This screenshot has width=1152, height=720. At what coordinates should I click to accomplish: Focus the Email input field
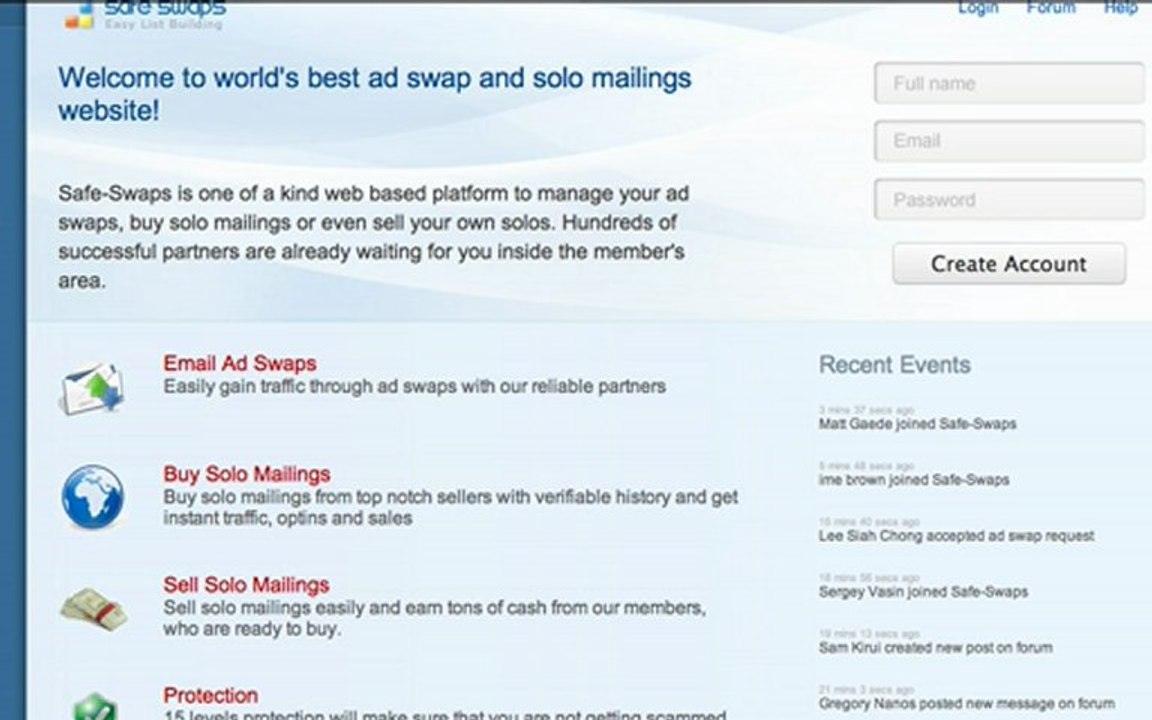1009,141
